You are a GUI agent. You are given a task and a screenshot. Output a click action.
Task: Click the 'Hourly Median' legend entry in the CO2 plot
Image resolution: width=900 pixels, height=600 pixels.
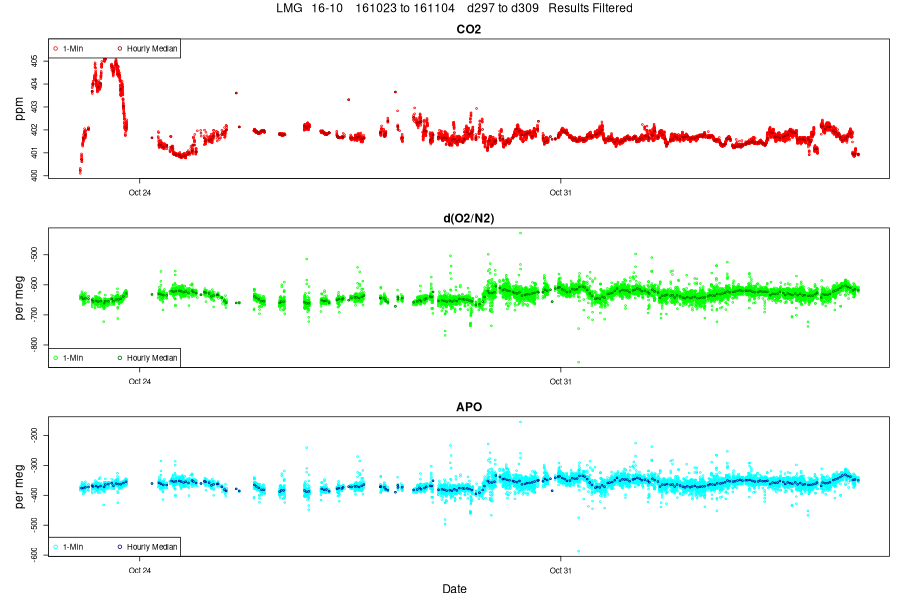tap(152, 49)
